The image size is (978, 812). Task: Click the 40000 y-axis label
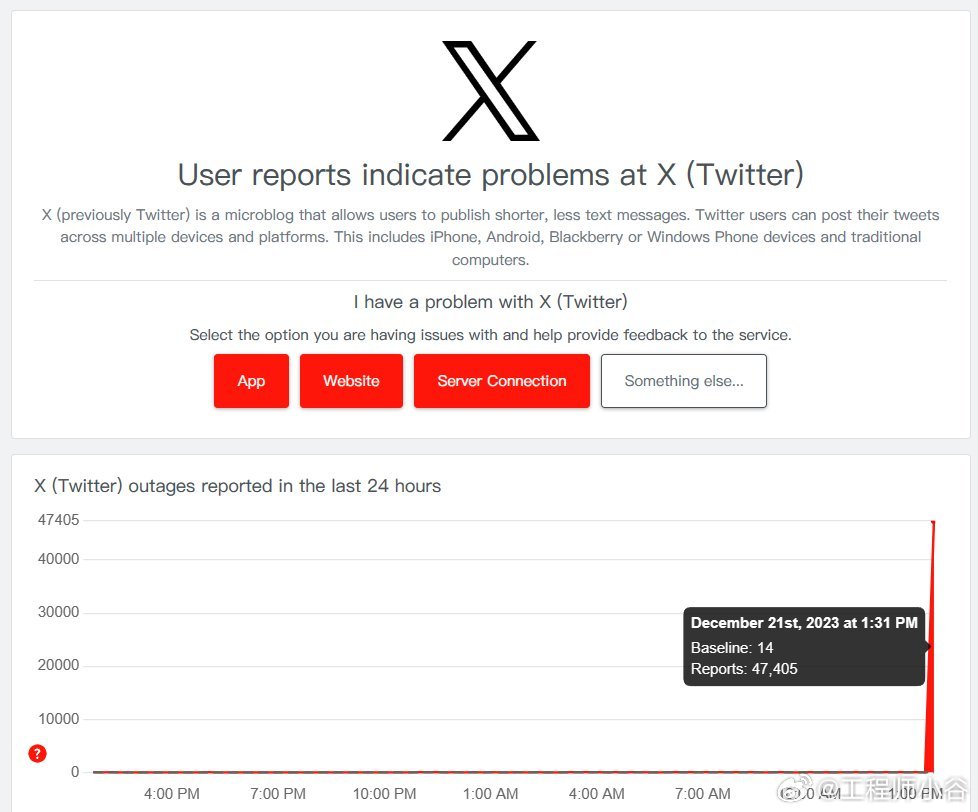coord(59,559)
